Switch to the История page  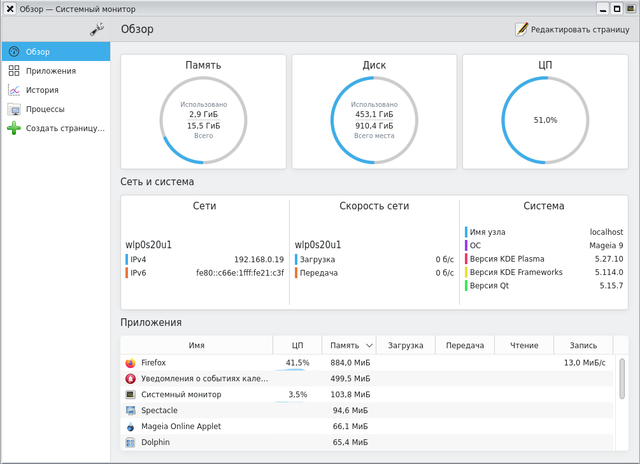[x=56, y=90]
